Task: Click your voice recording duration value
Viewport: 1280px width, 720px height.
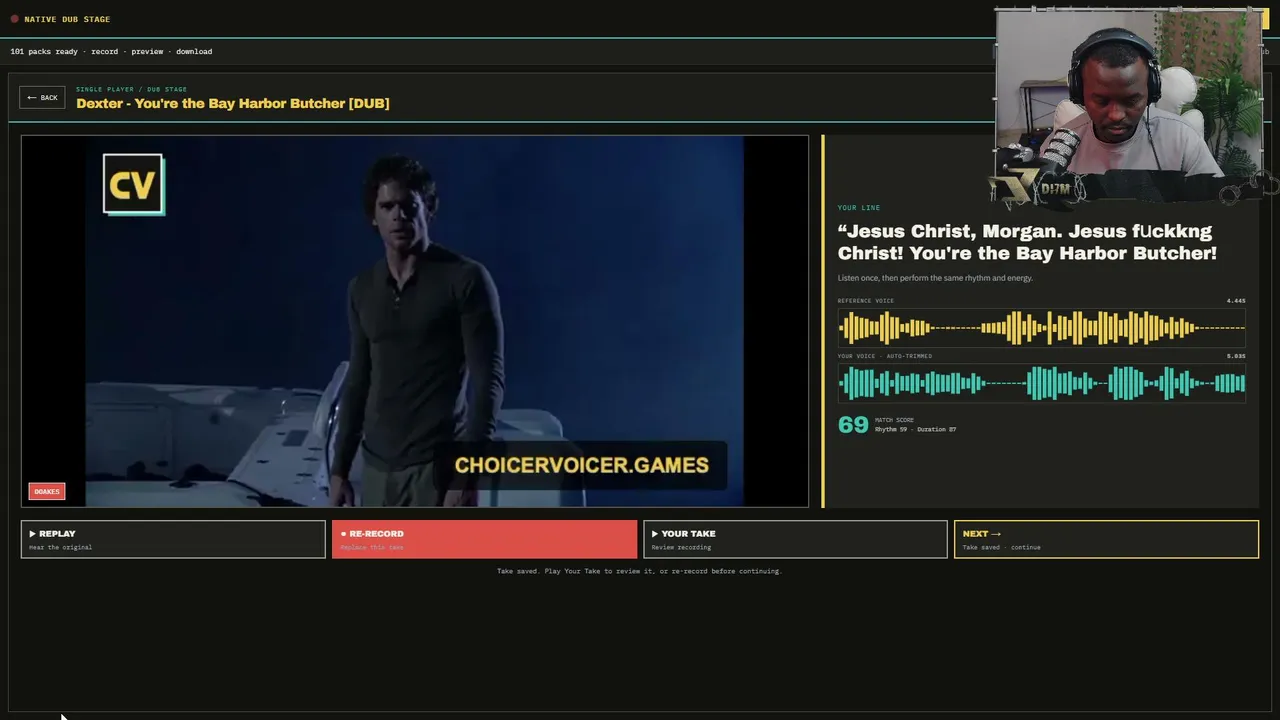Action: [x=1236, y=356]
